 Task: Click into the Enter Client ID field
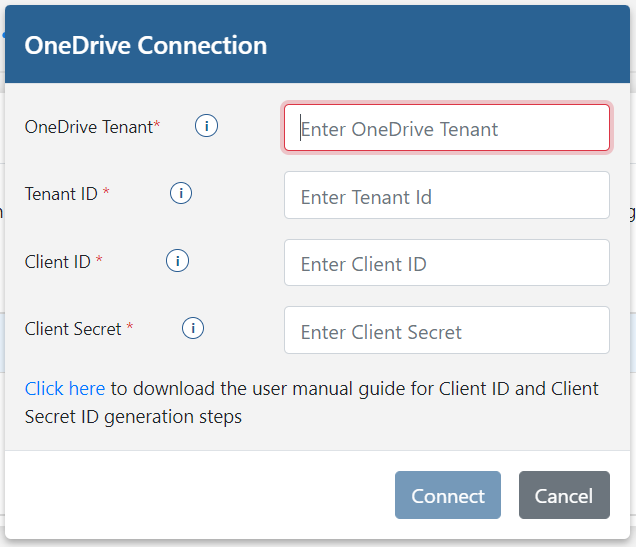tap(447, 263)
